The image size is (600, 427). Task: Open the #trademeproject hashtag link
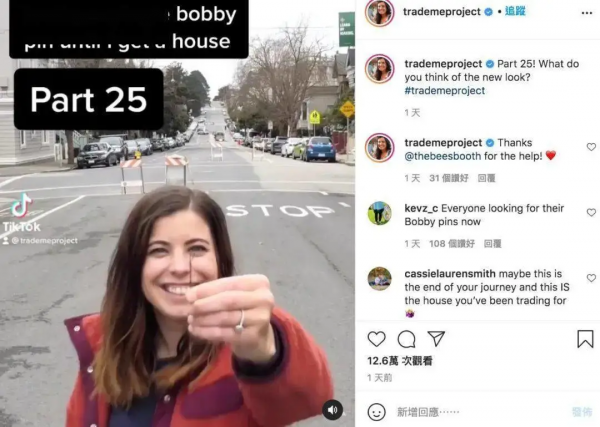[445, 91]
